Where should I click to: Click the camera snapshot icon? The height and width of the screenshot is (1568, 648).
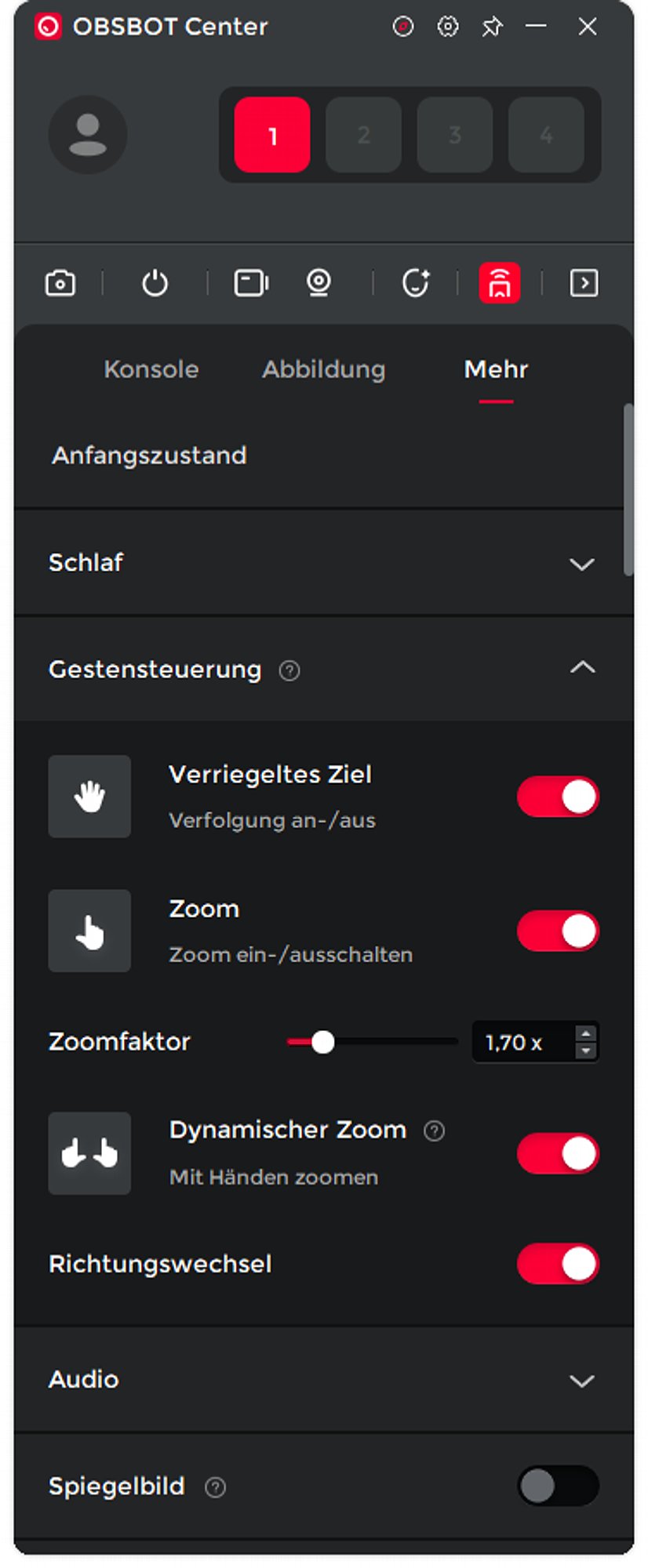pos(60,283)
